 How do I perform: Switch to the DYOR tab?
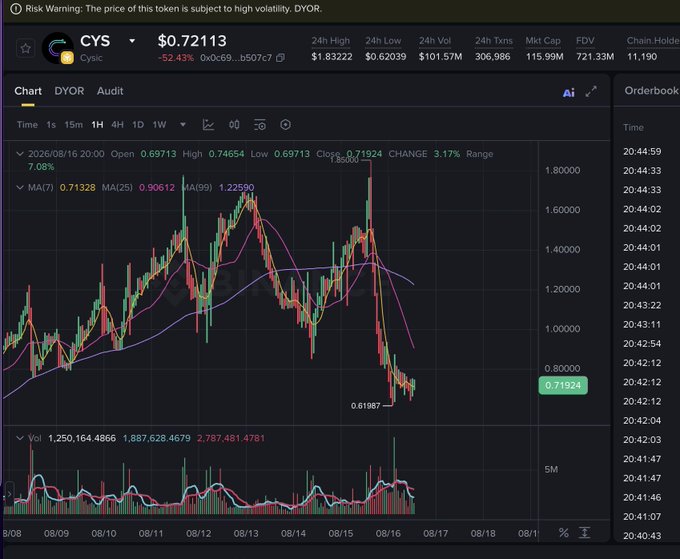click(69, 91)
